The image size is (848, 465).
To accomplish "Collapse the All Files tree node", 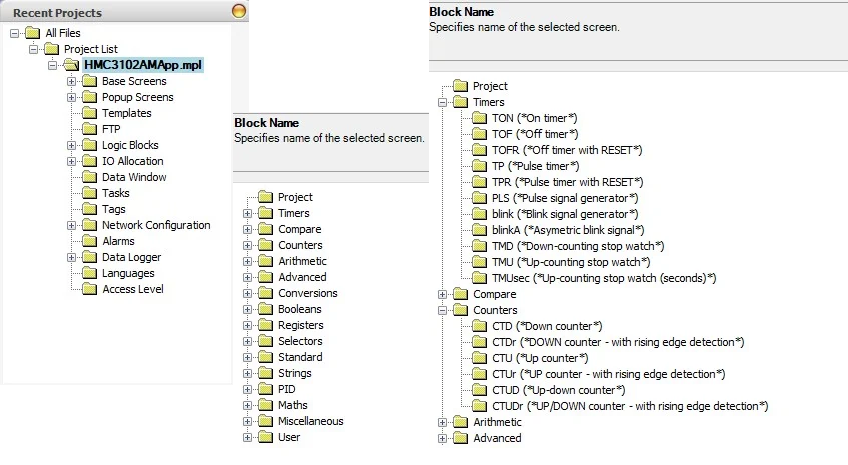I will tap(15, 34).
